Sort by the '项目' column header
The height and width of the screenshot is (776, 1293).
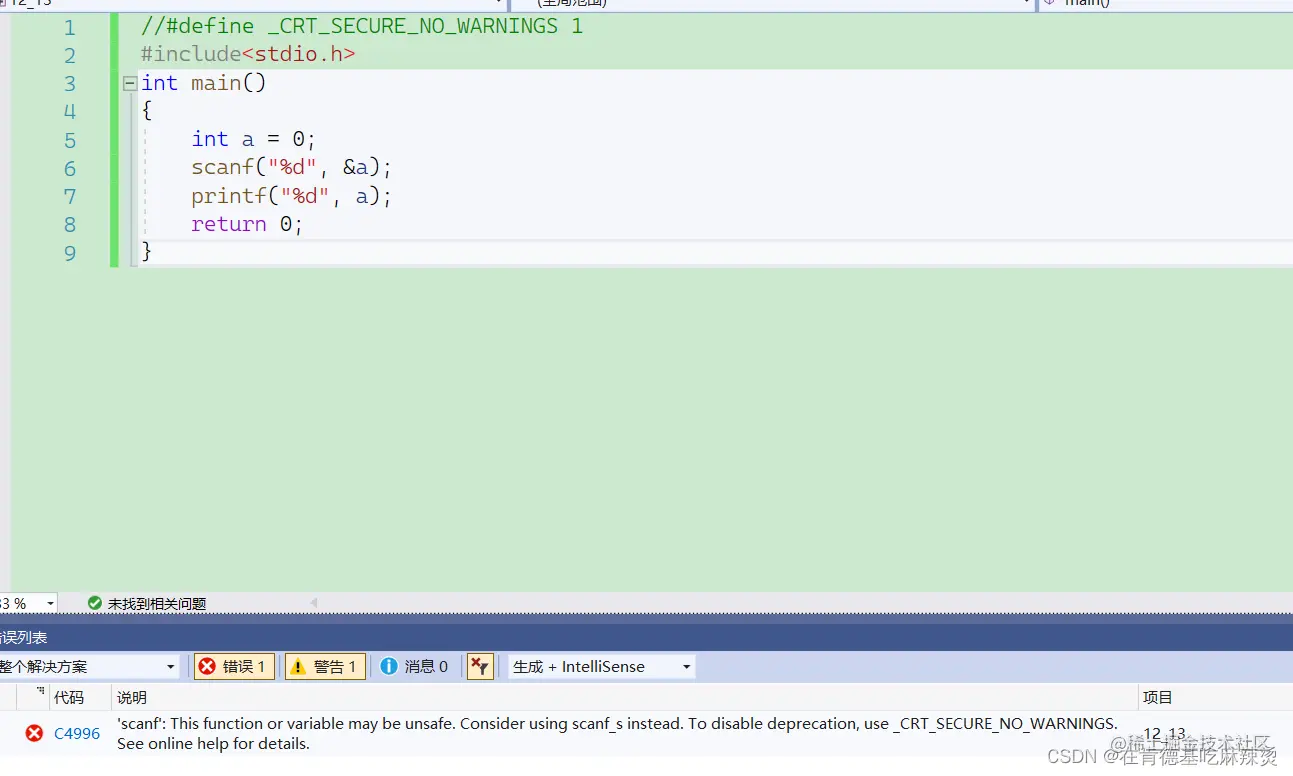(x=1158, y=697)
